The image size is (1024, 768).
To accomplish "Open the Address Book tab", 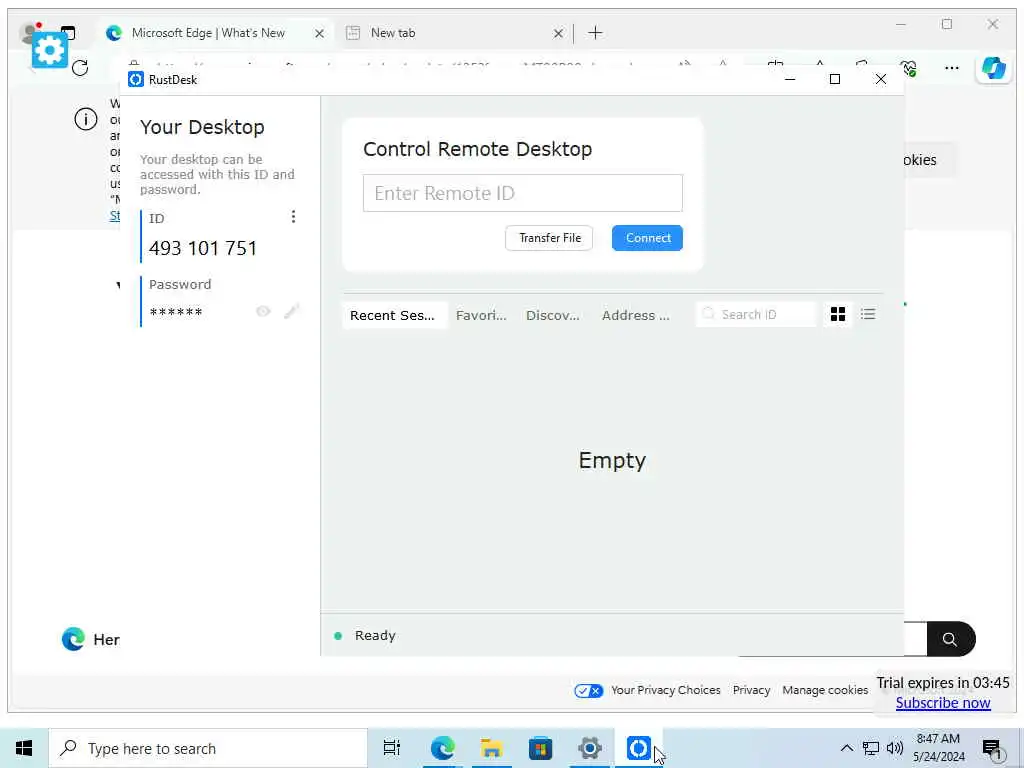I will point(635,315).
